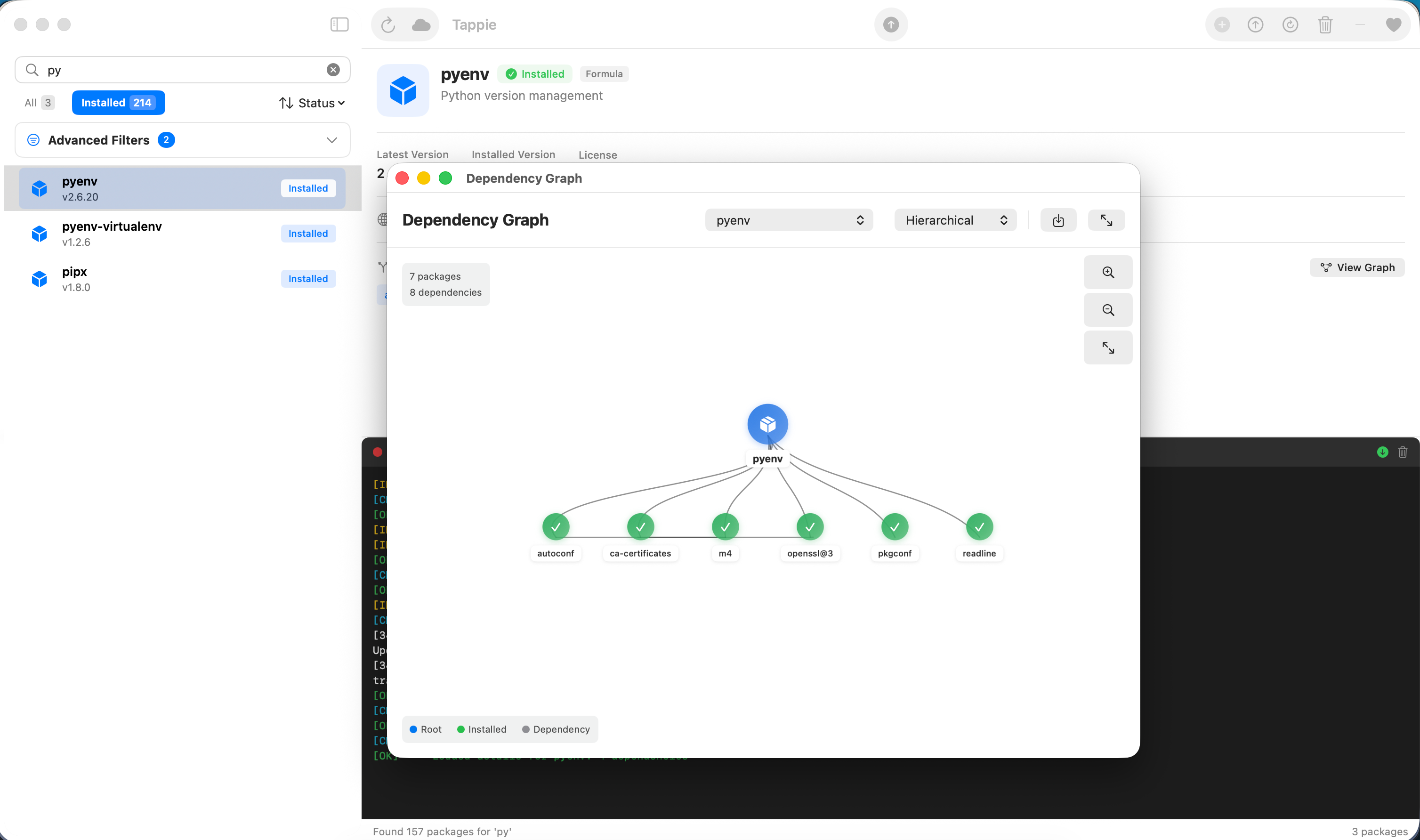This screenshot has height=840, width=1420.
Task: Click the trash icon in top toolbar
Action: tap(1325, 24)
